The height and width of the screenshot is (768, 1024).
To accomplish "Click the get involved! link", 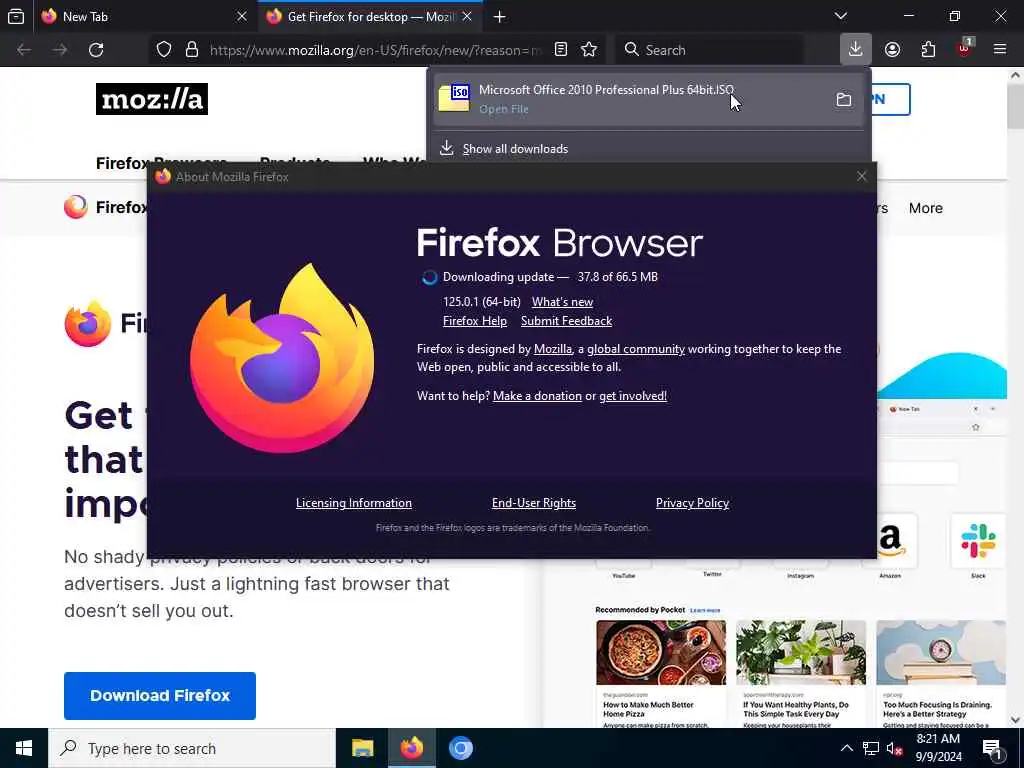I will pyautogui.click(x=633, y=396).
